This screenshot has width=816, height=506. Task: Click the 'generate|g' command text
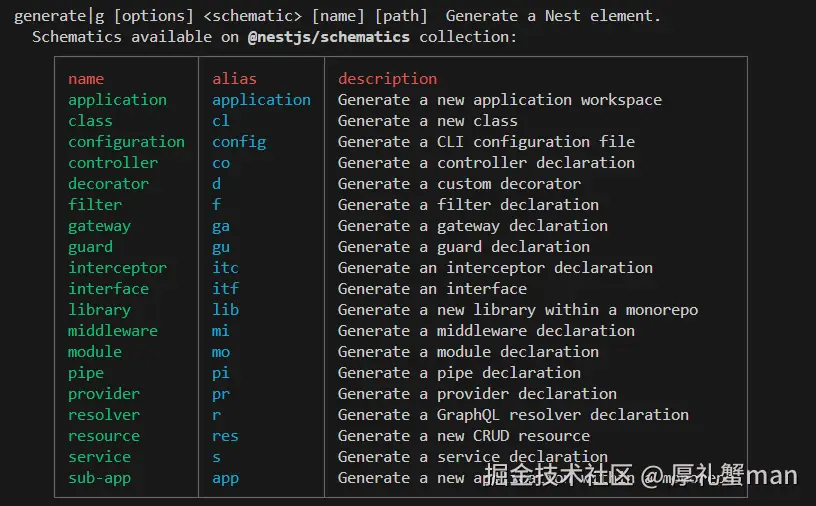pyautogui.click(x=59, y=16)
